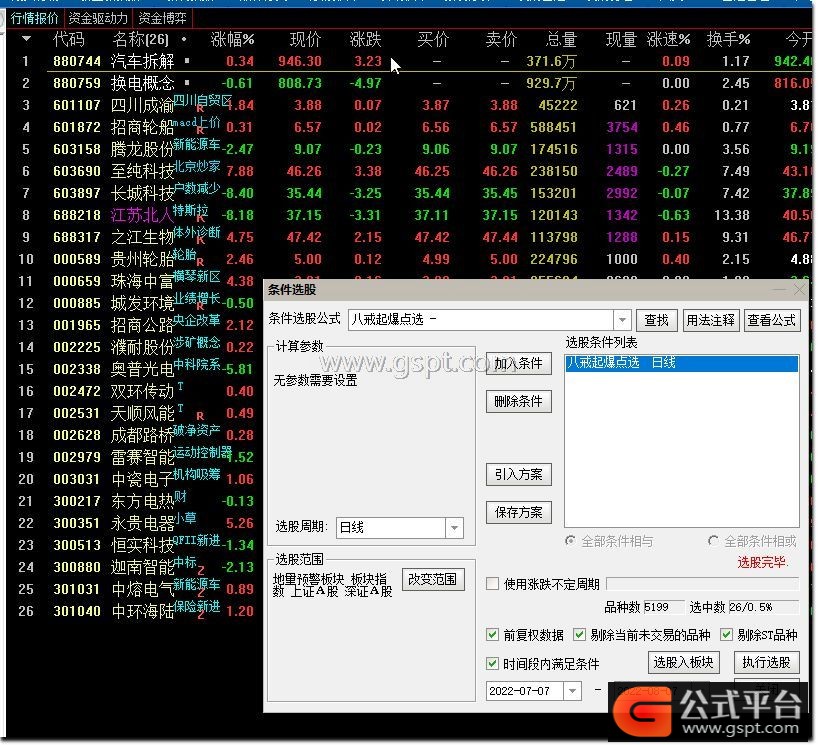Toggle the 剔除当前未交易的品种 checkbox

[x=579, y=634]
